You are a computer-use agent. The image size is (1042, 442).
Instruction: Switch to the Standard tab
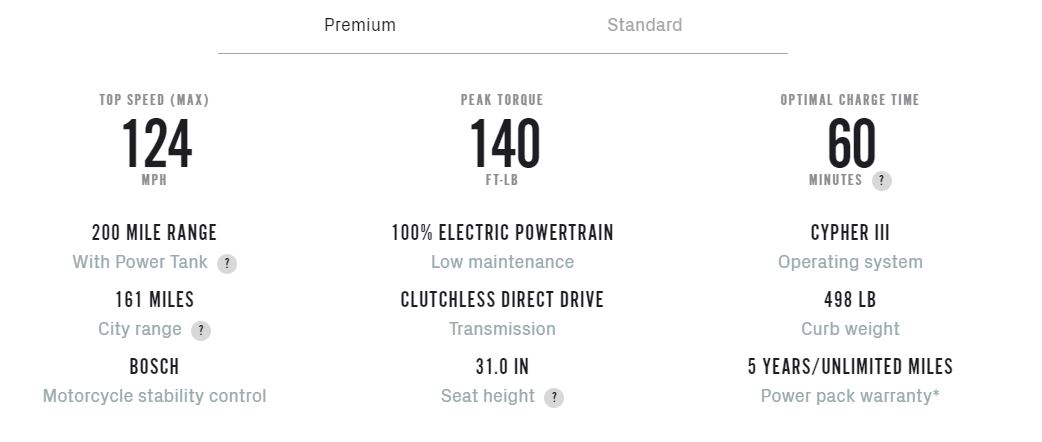(644, 25)
